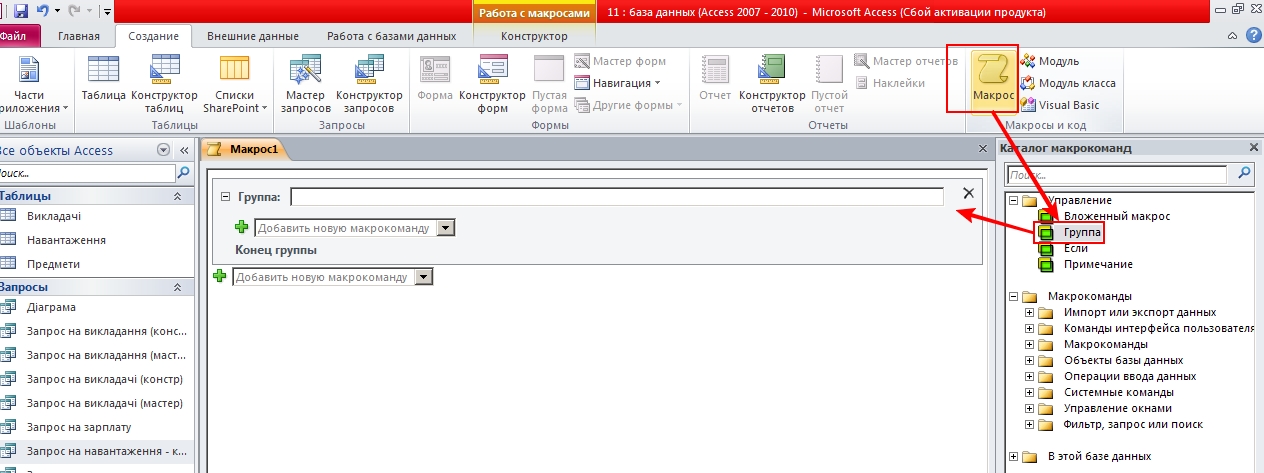Expand Импорт или экспорт данных folder
1264x473 pixels.
1030,312
